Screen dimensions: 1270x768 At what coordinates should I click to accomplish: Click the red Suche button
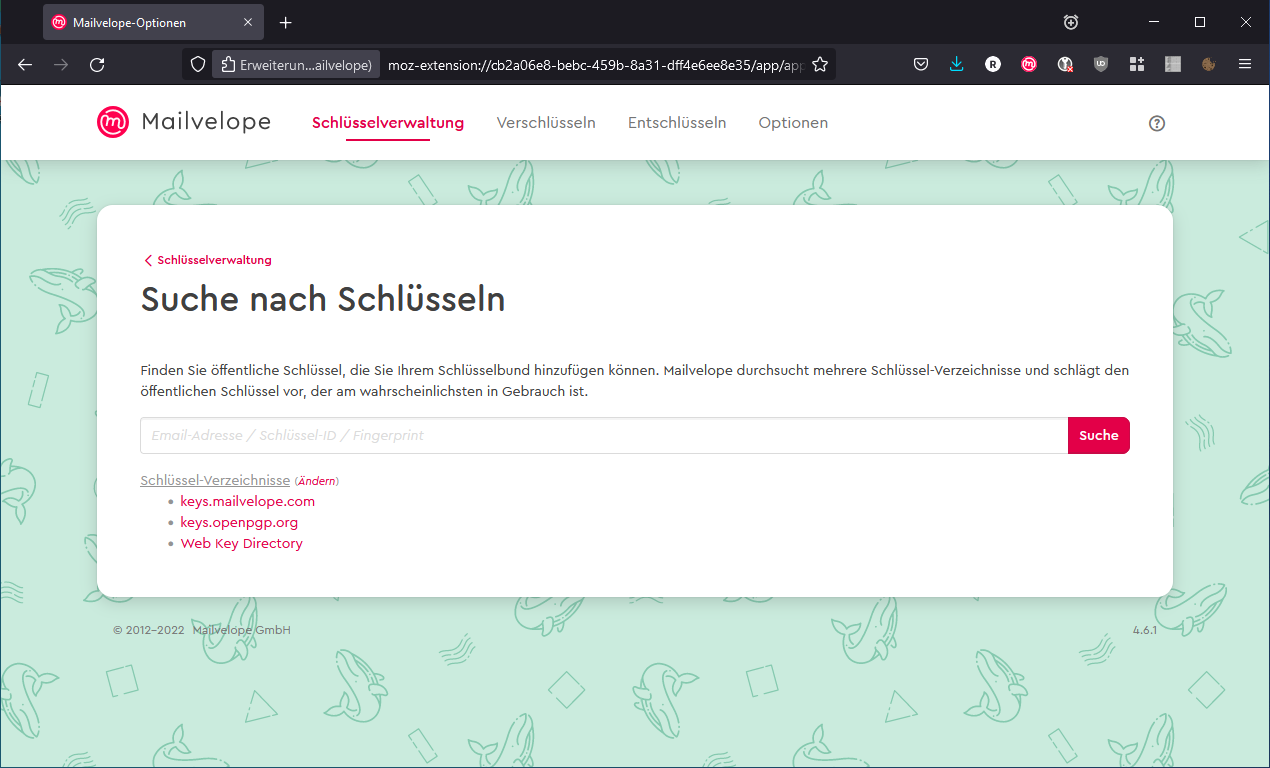tap(1098, 436)
